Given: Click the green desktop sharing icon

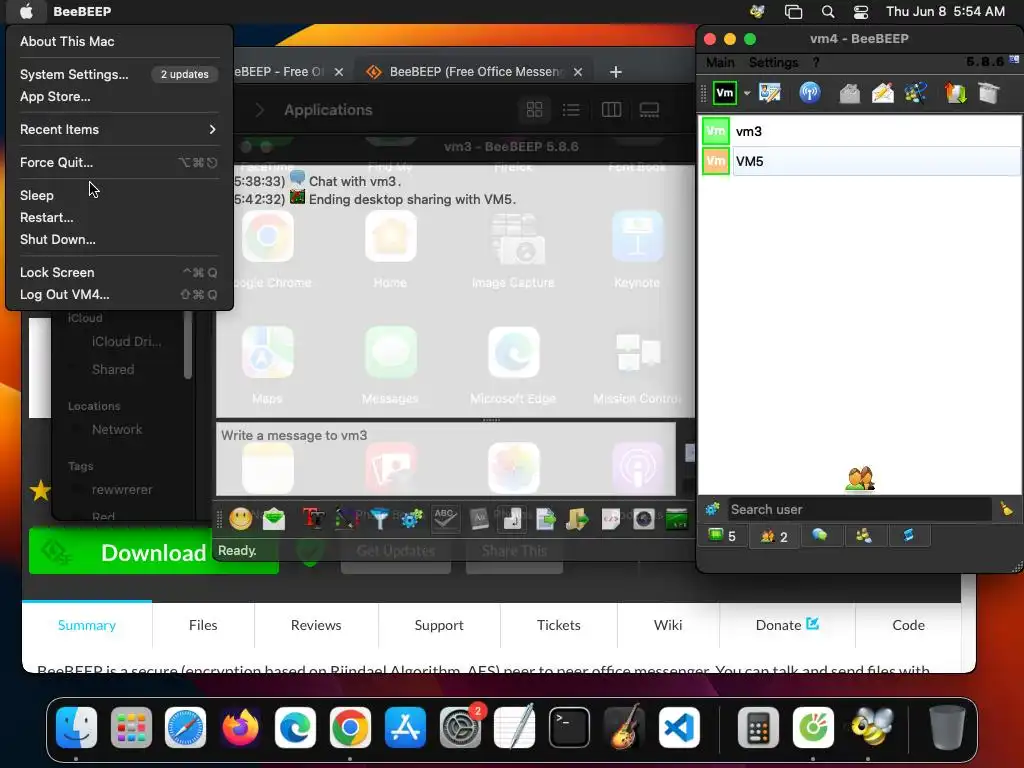Looking at the screenshot, I should pyautogui.click(x=677, y=519).
